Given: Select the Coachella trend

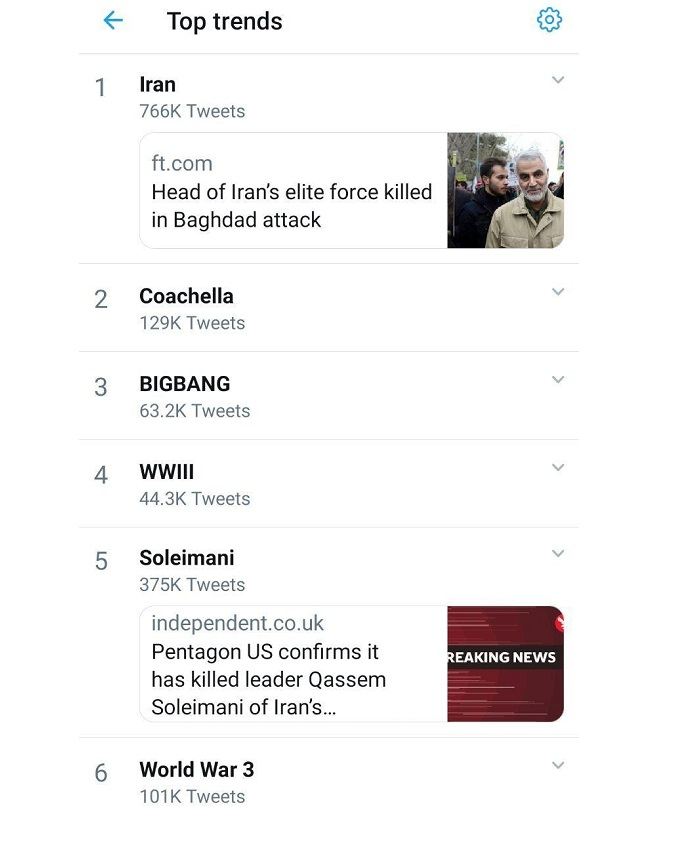Looking at the screenshot, I should click(x=185, y=296).
